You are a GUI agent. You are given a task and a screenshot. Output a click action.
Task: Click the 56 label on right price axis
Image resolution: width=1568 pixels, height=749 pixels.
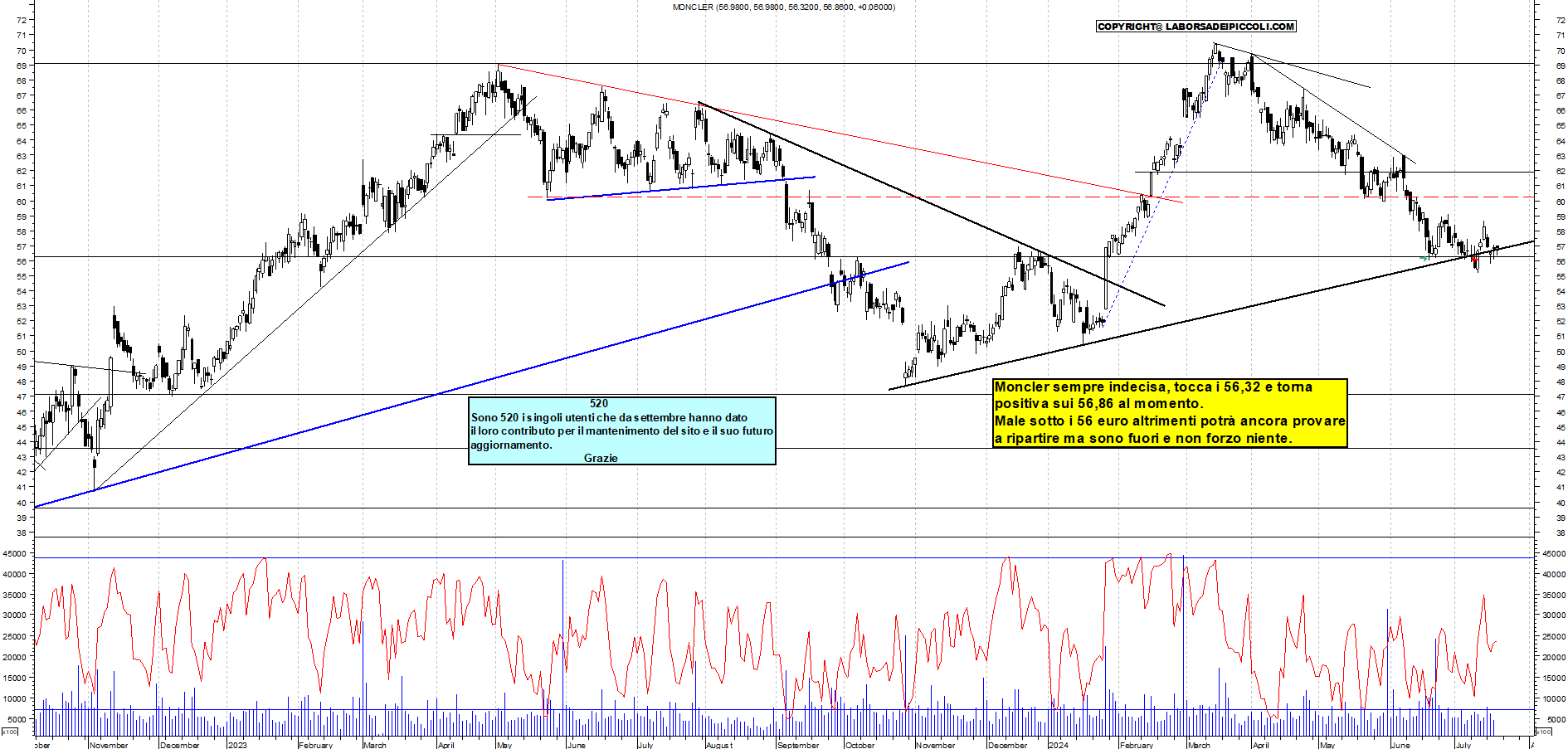[1561, 261]
